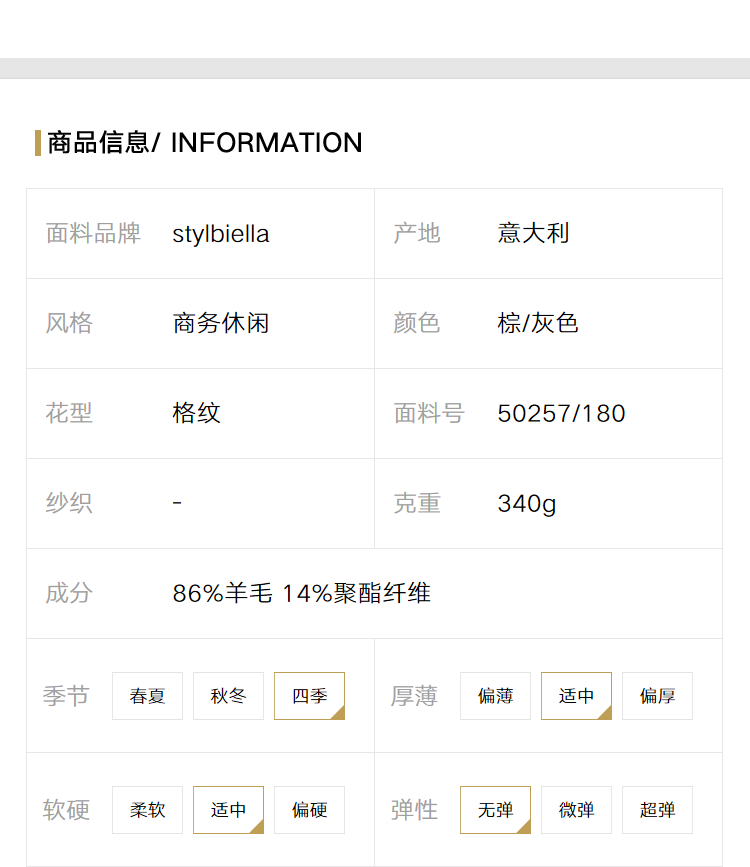Select the 偏硬 softness option
The height and width of the screenshot is (867, 750).
(x=309, y=809)
